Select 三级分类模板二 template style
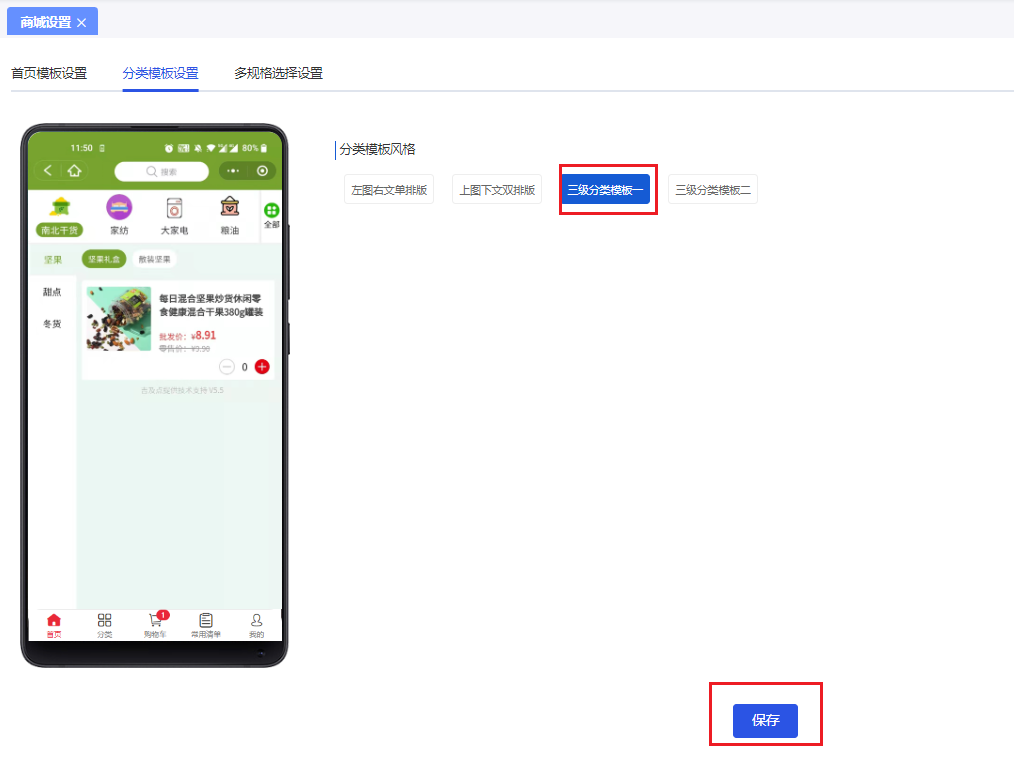This screenshot has width=1014, height=765. click(x=712, y=188)
